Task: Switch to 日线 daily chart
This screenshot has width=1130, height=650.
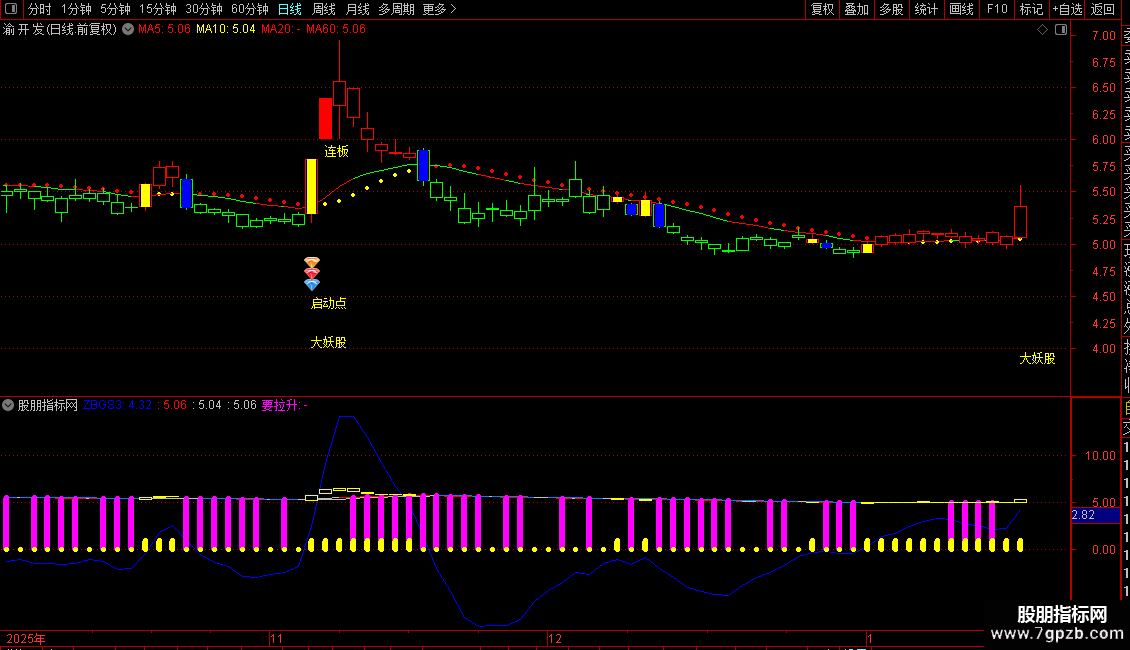Action: [290, 9]
